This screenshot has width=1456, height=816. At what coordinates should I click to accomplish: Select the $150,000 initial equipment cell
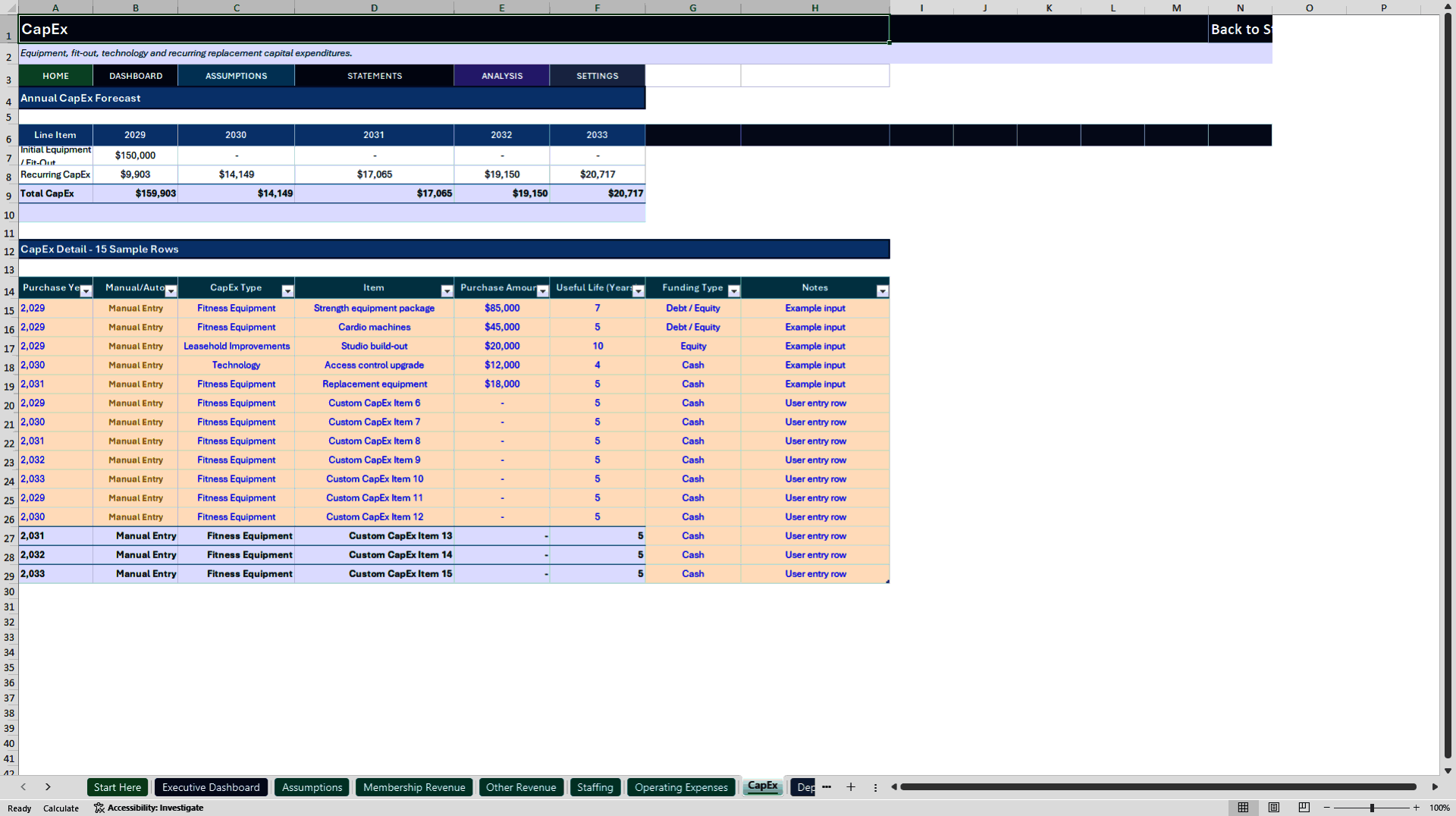tap(136, 155)
